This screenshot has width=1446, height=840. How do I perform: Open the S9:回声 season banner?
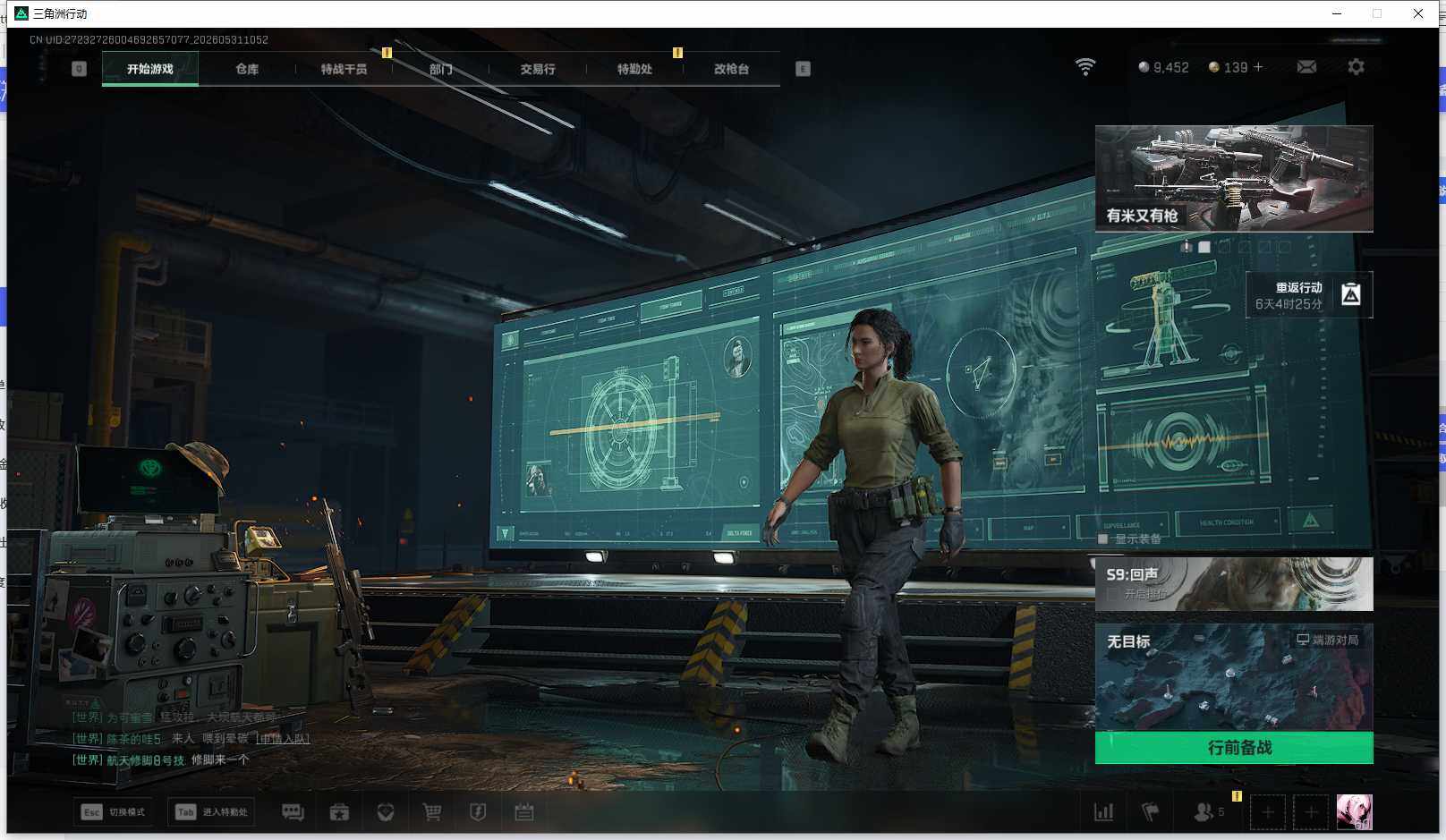point(1234,584)
